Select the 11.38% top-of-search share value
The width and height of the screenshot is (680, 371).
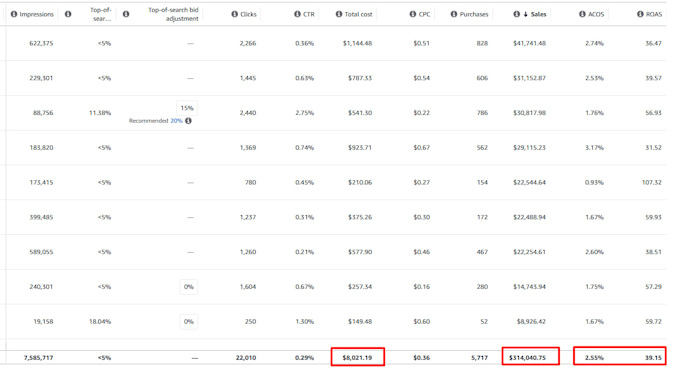pyautogui.click(x=100, y=113)
